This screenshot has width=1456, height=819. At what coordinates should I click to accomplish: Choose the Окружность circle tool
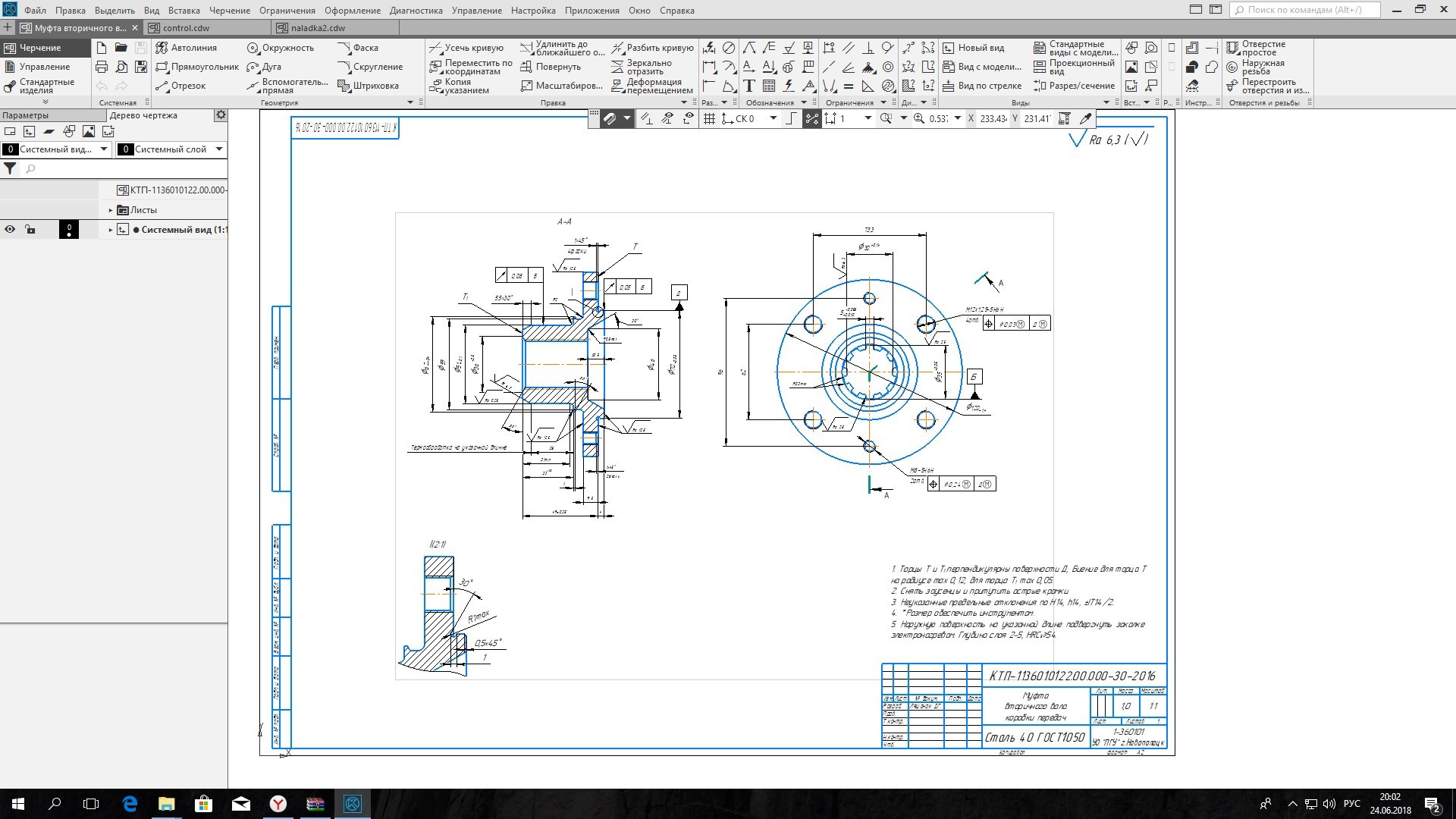coord(280,48)
